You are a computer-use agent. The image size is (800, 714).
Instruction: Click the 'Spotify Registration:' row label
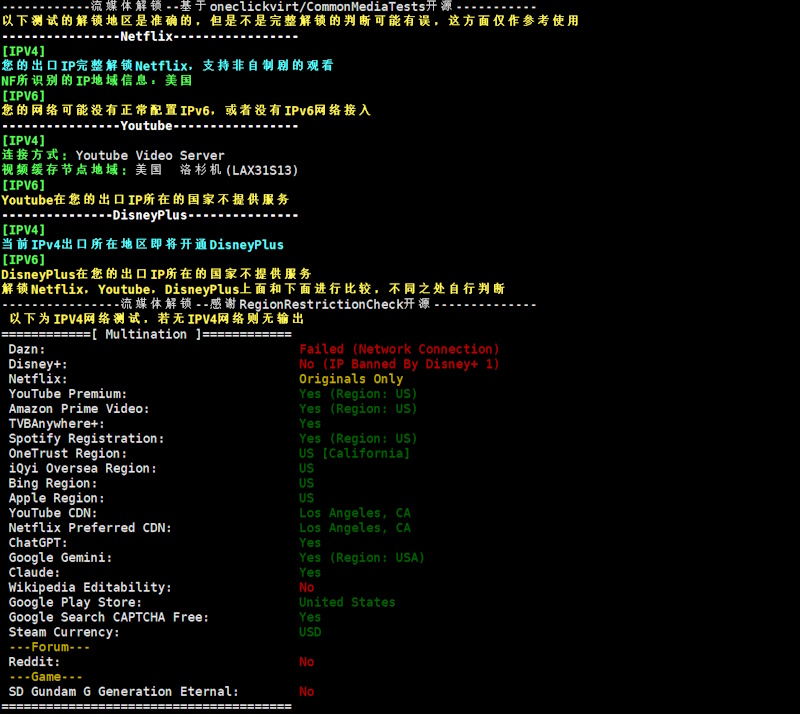tap(86, 438)
